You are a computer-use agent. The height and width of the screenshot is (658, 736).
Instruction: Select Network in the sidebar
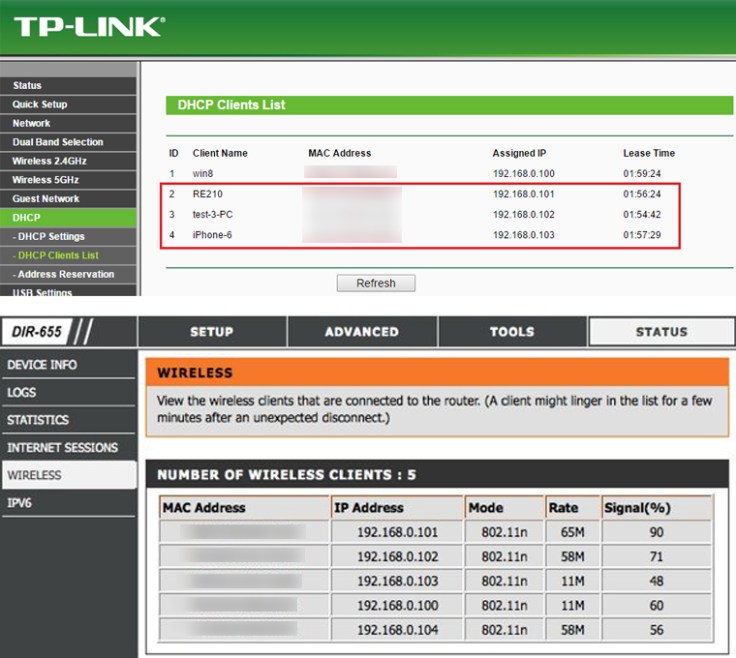pyautogui.click(x=31, y=124)
